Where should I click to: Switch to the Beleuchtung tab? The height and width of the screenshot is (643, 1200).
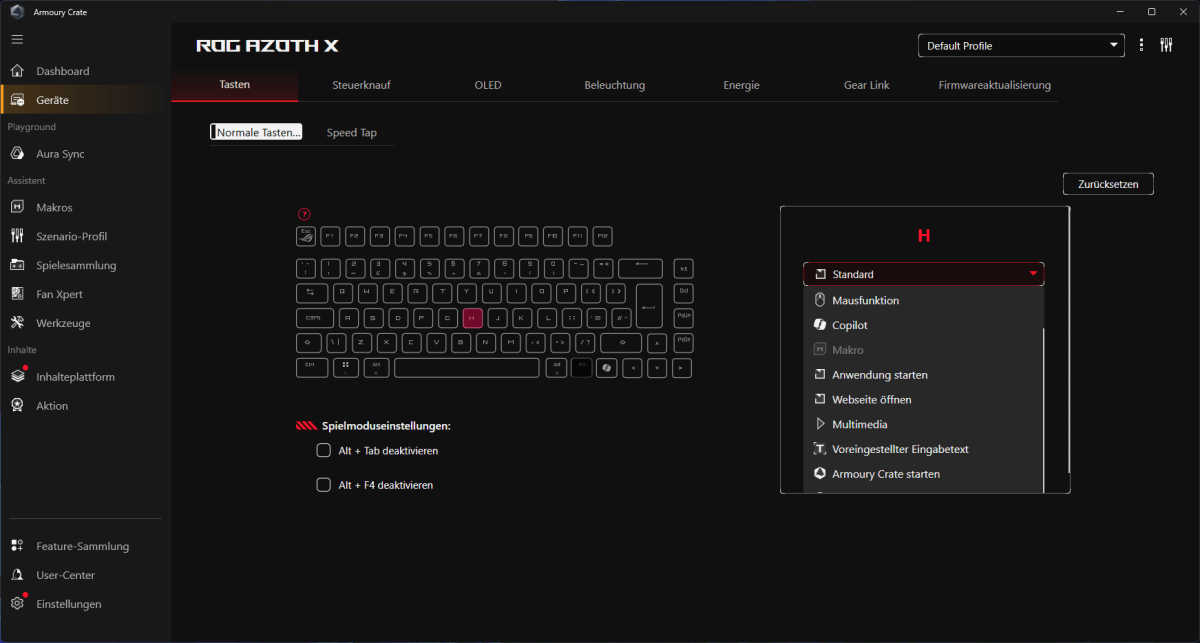[614, 85]
